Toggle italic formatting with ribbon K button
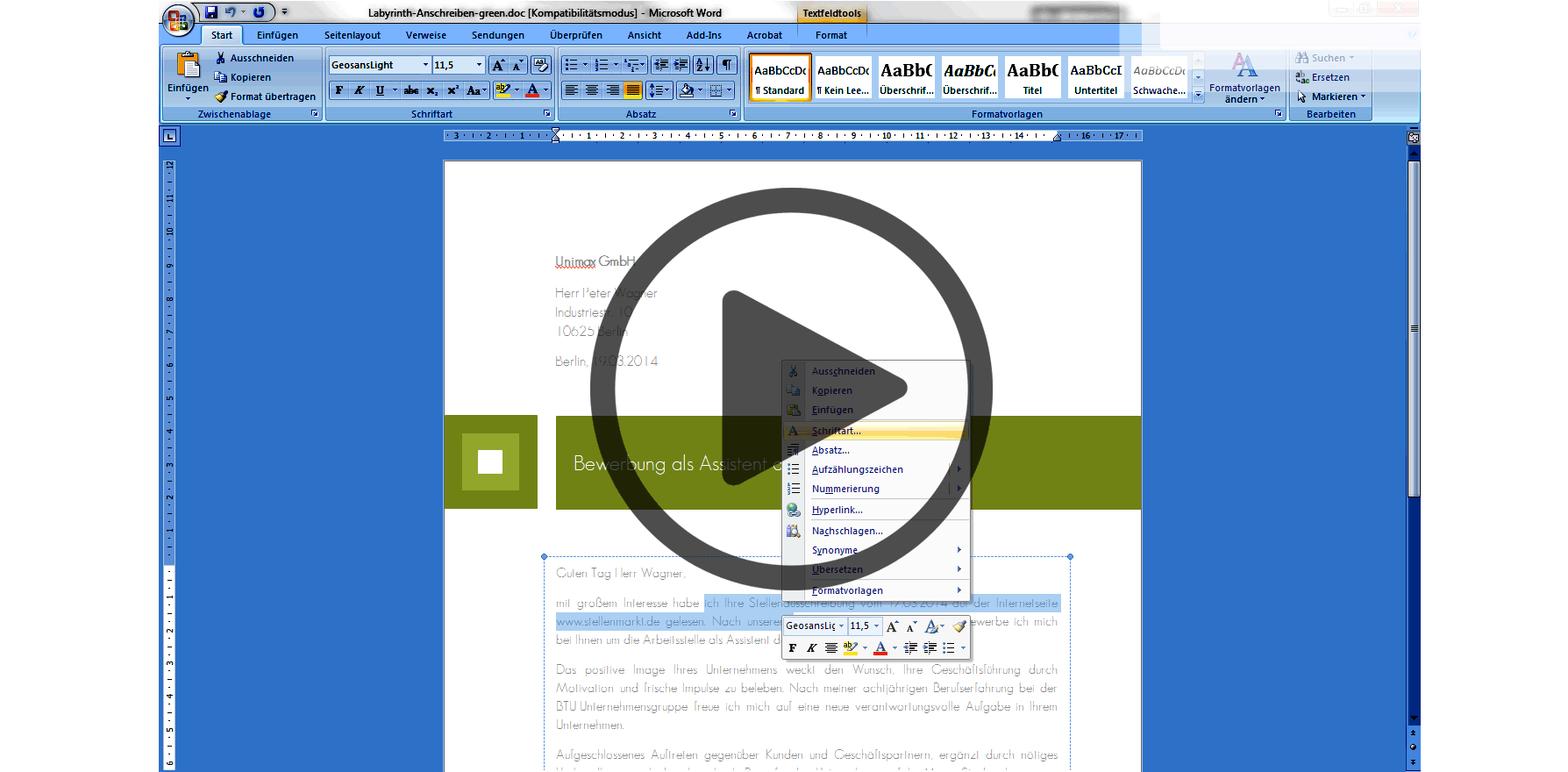Image resolution: width=1568 pixels, height=772 pixels. tap(360, 90)
